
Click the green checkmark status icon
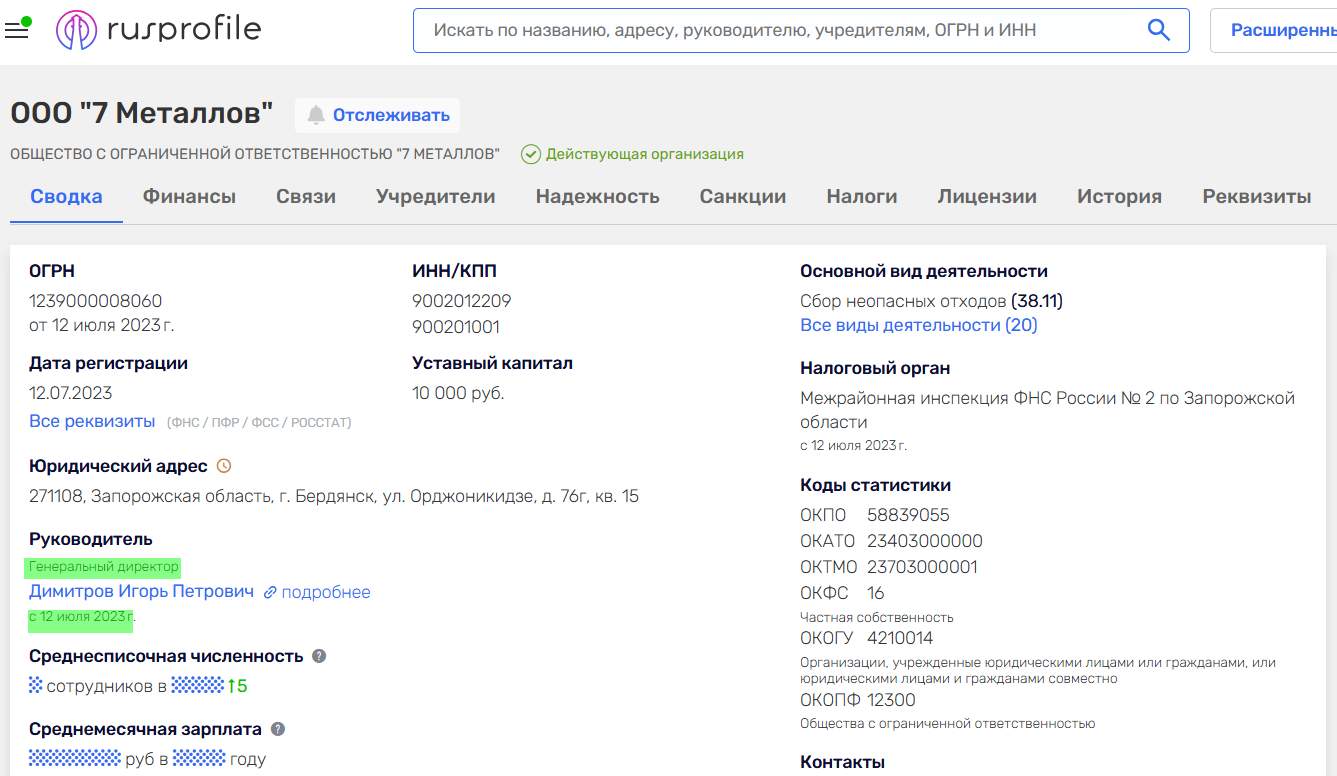[531, 154]
